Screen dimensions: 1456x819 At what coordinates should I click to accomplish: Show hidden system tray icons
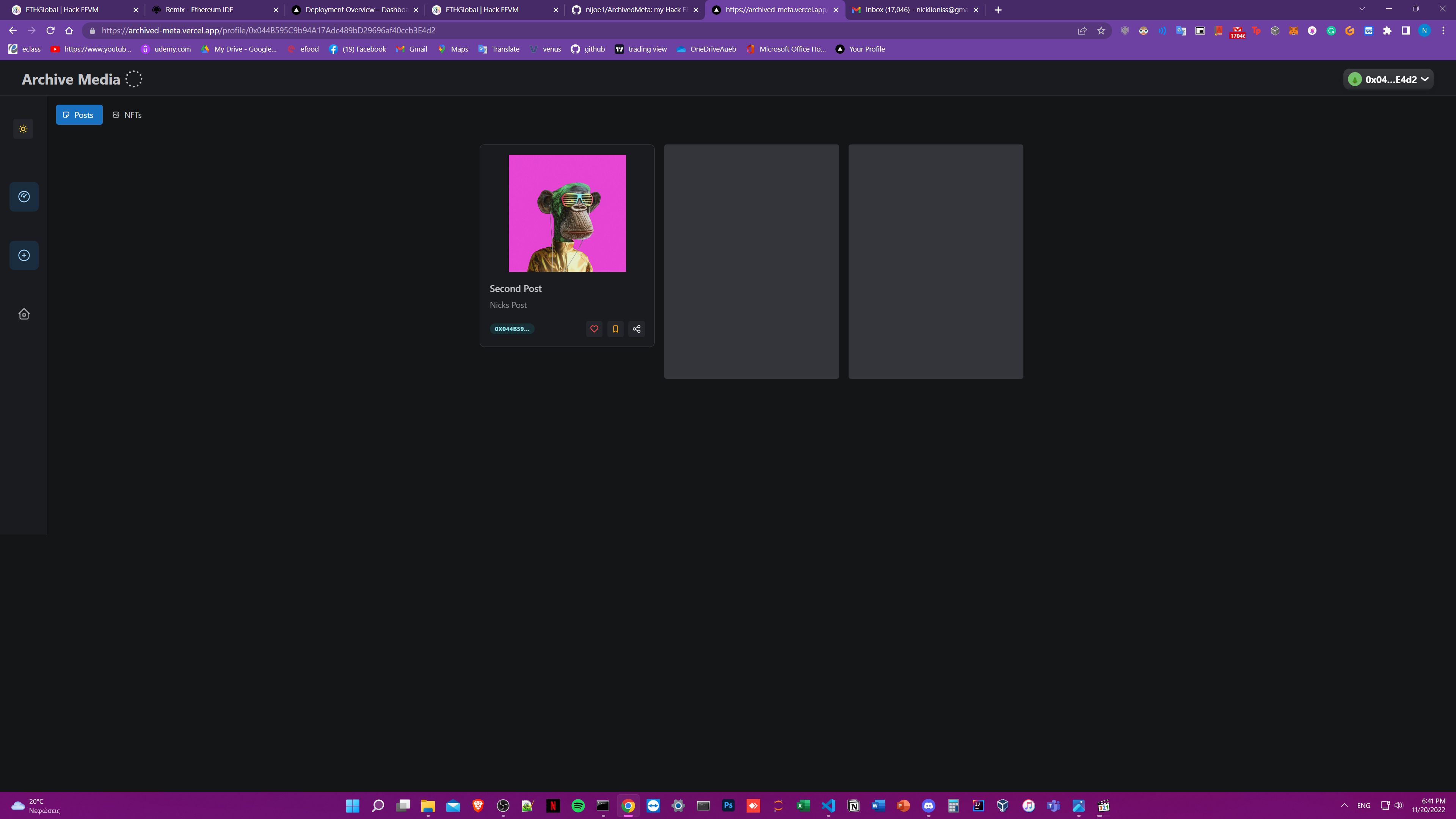pos(1345,805)
